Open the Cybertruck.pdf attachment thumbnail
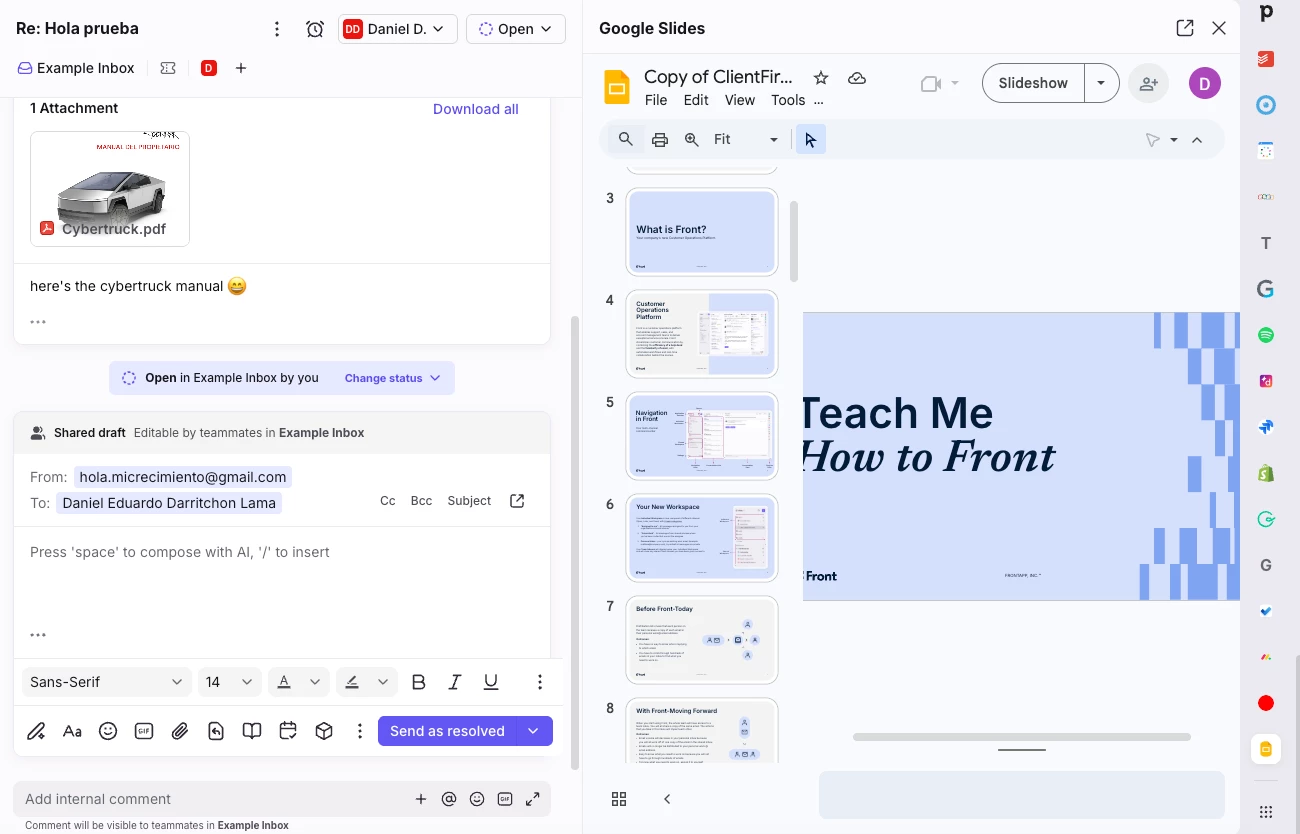Screen dimensions: 1300x834 click(110, 188)
